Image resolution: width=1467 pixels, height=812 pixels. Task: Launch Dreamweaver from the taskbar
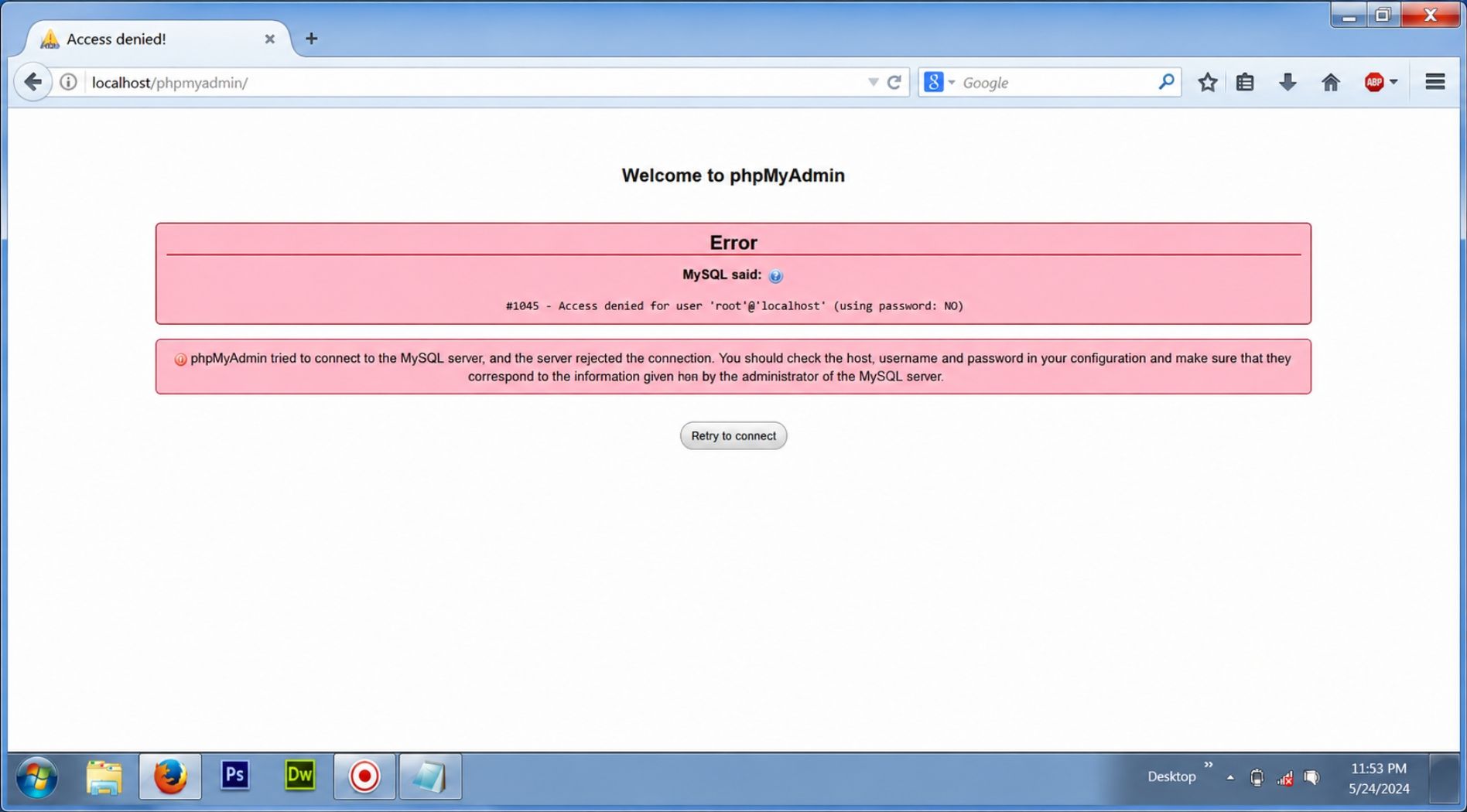(x=300, y=775)
